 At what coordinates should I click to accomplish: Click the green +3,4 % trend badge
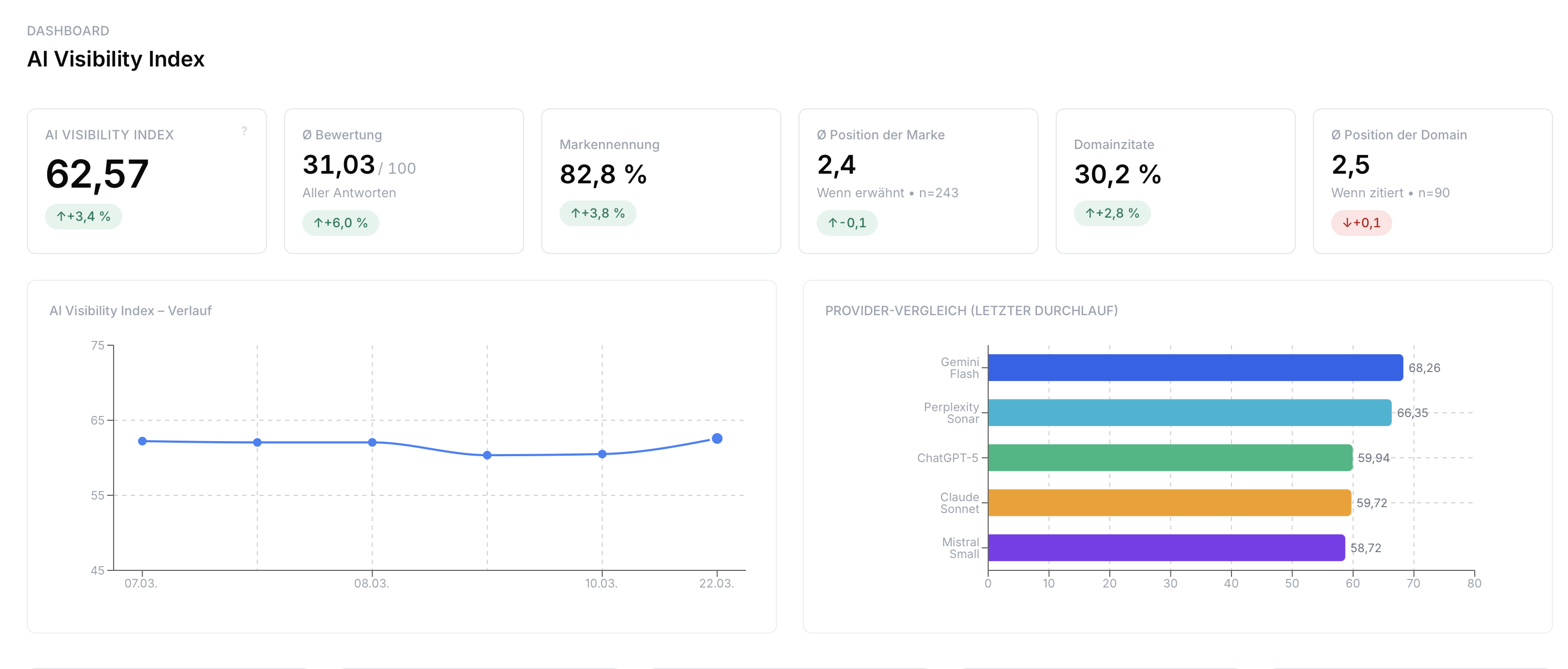(x=83, y=216)
